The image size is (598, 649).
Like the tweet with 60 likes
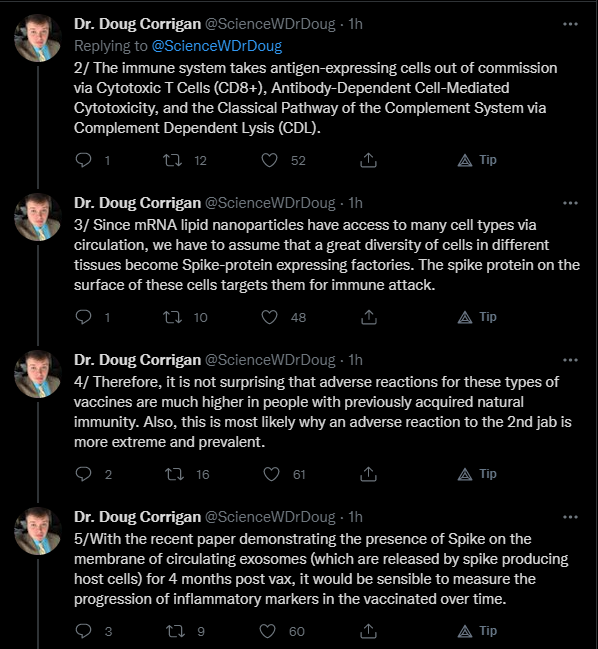tap(267, 631)
